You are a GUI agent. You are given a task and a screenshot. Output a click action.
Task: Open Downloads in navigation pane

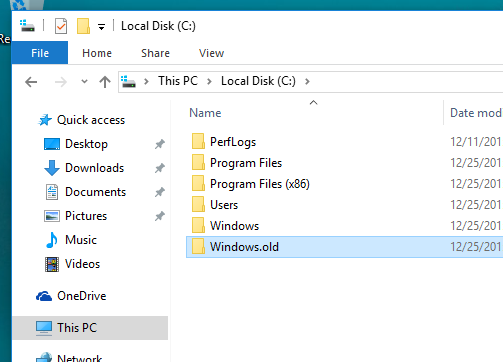[94, 168]
